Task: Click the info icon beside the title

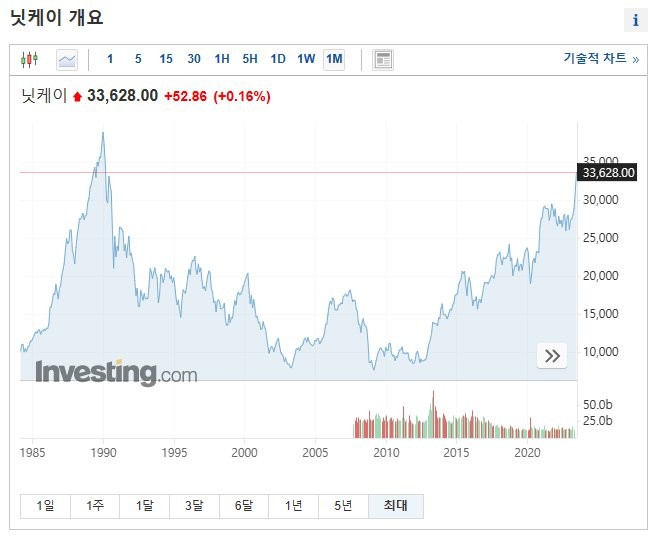Action: click(x=635, y=20)
